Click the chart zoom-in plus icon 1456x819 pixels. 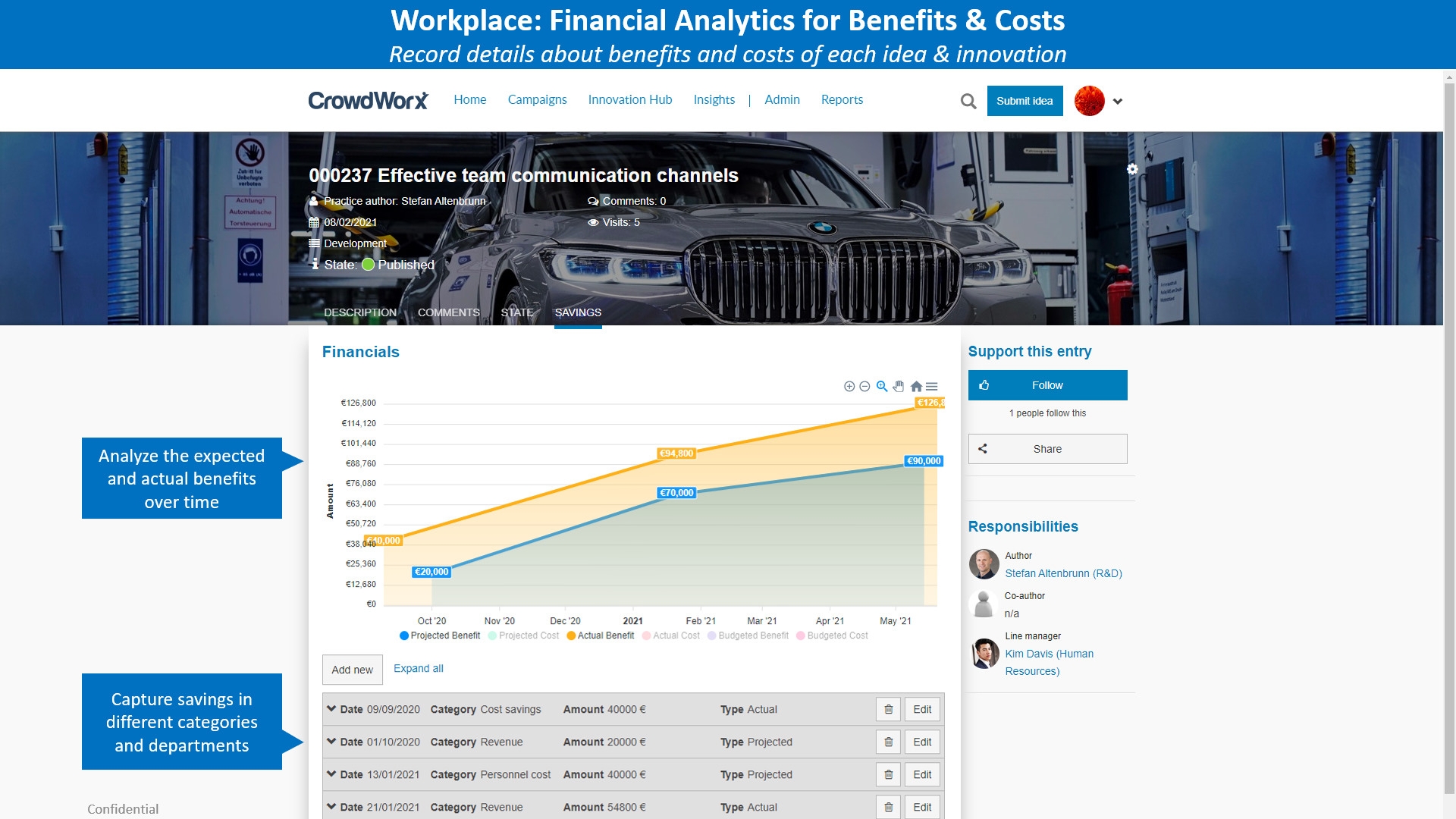click(x=849, y=387)
